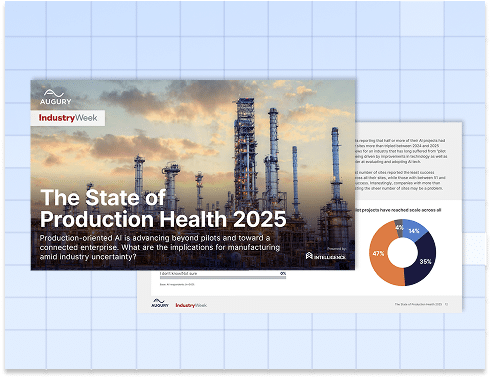Click the paragraph mentioning 'between 2024 and 2025'
The image size is (491, 378).
(x=401, y=151)
